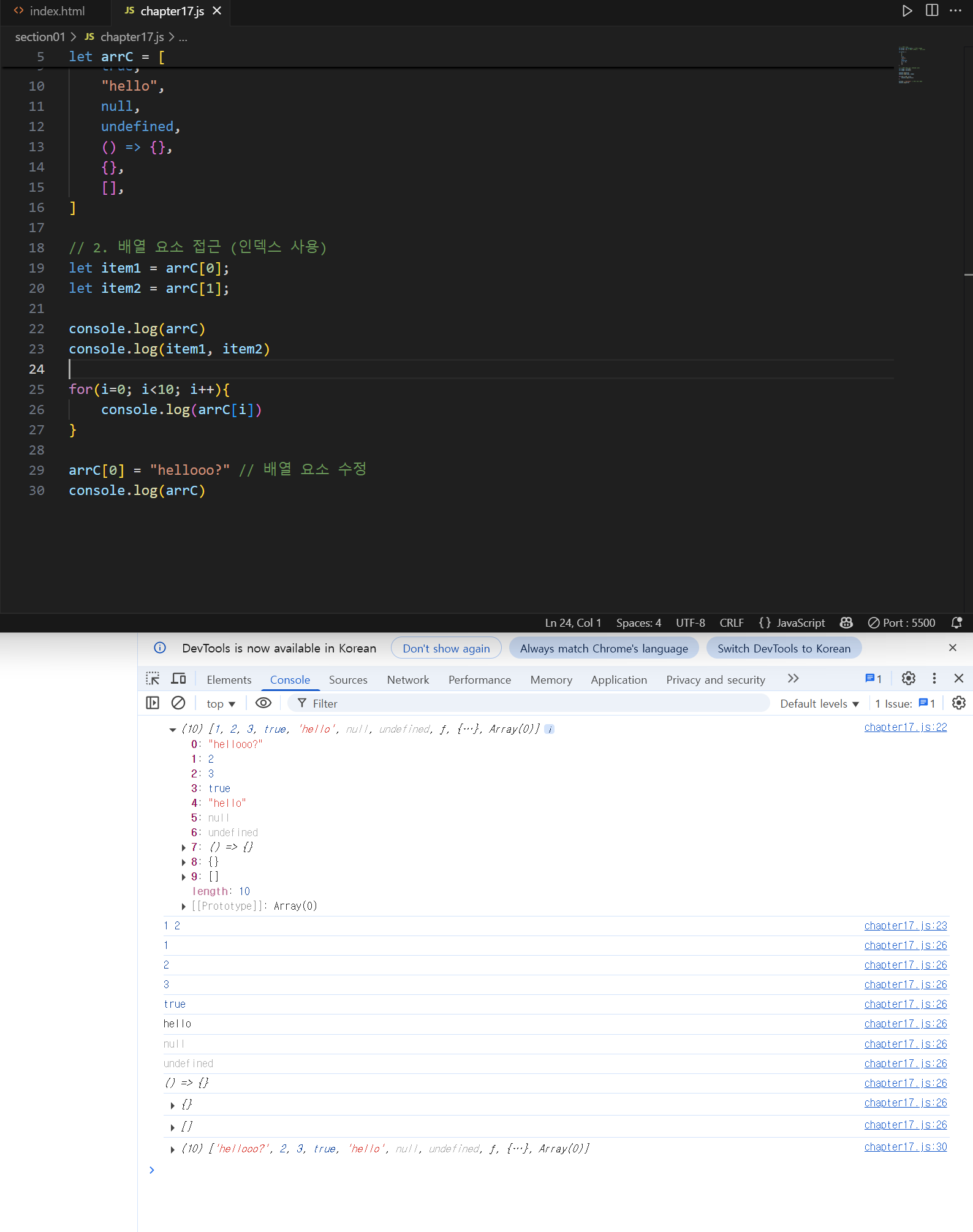Place cursor on editor line 24
973x1232 pixels.
[481, 369]
